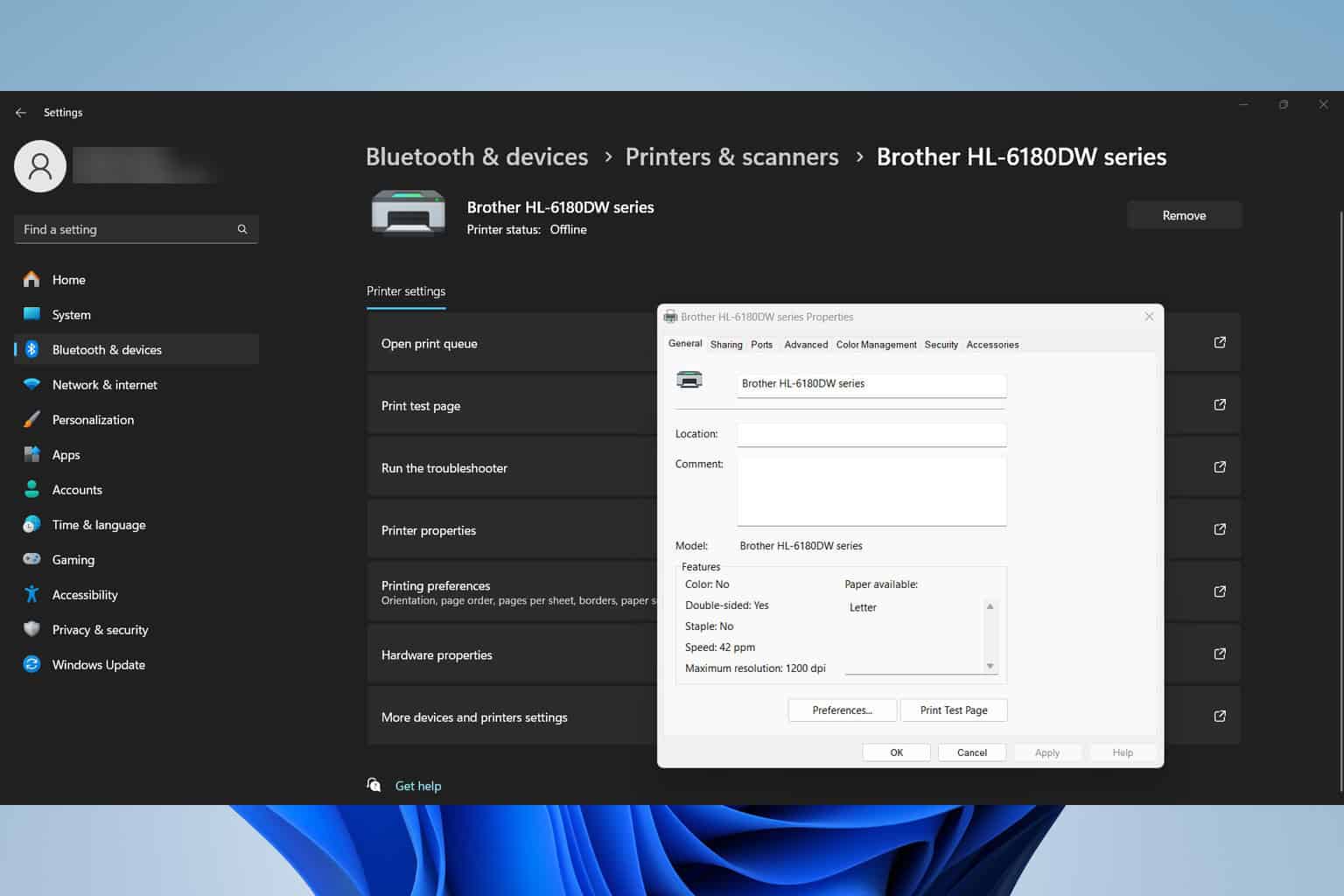Open external link icon for Open print queue
The image size is (1344, 896).
1220,342
